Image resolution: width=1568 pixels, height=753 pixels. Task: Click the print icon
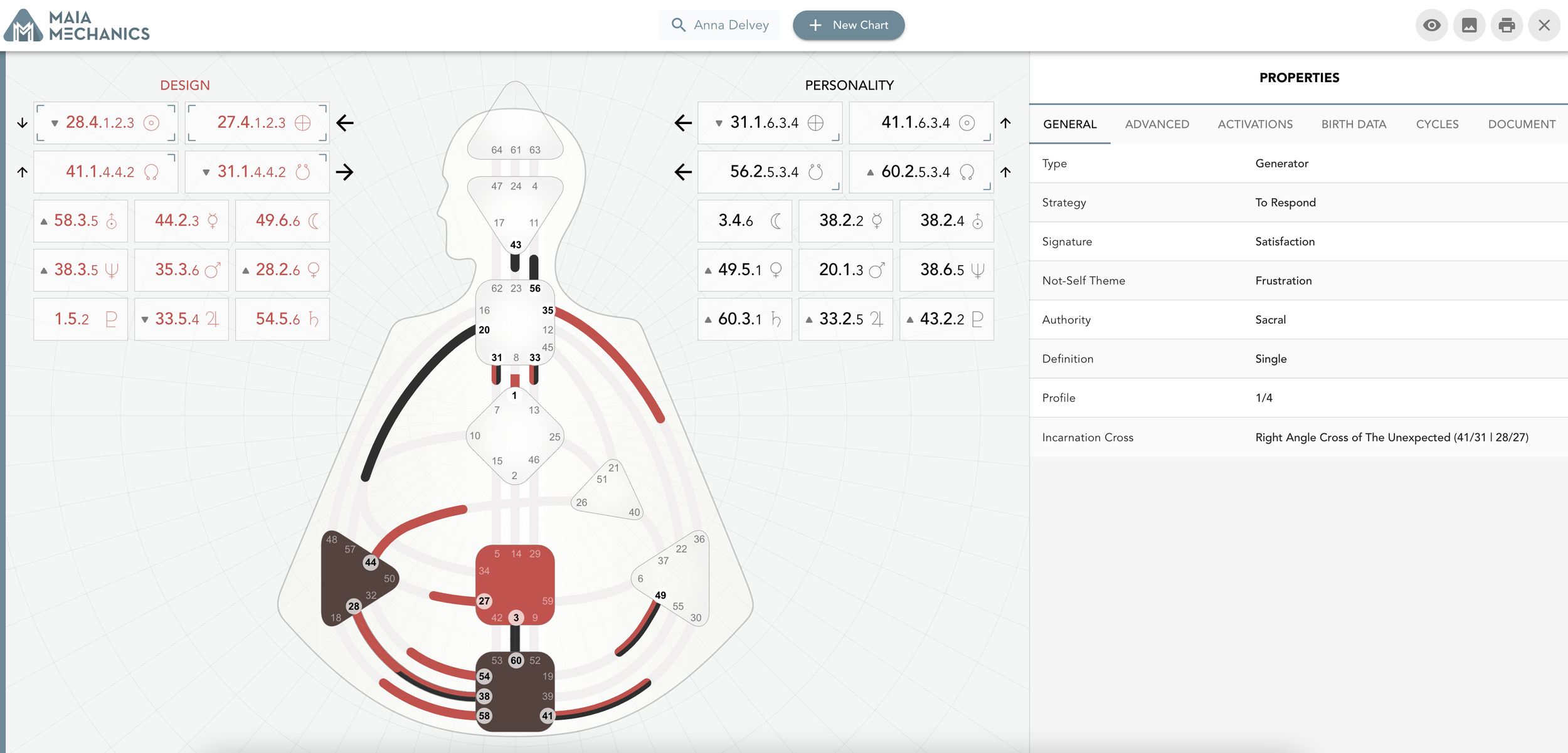[x=1507, y=25]
